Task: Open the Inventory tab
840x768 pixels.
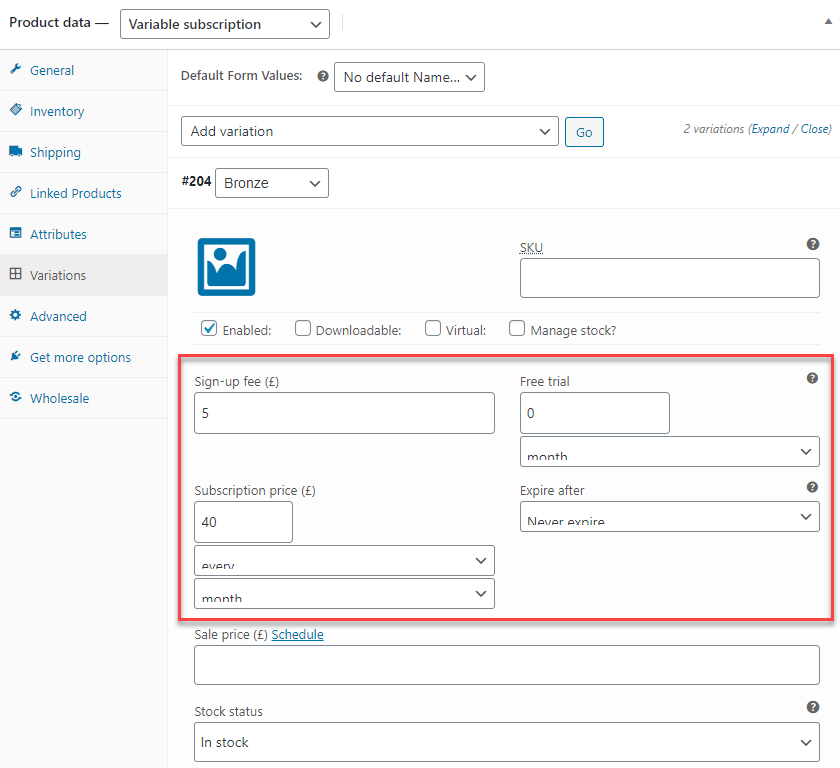Action: click(57, 111)
